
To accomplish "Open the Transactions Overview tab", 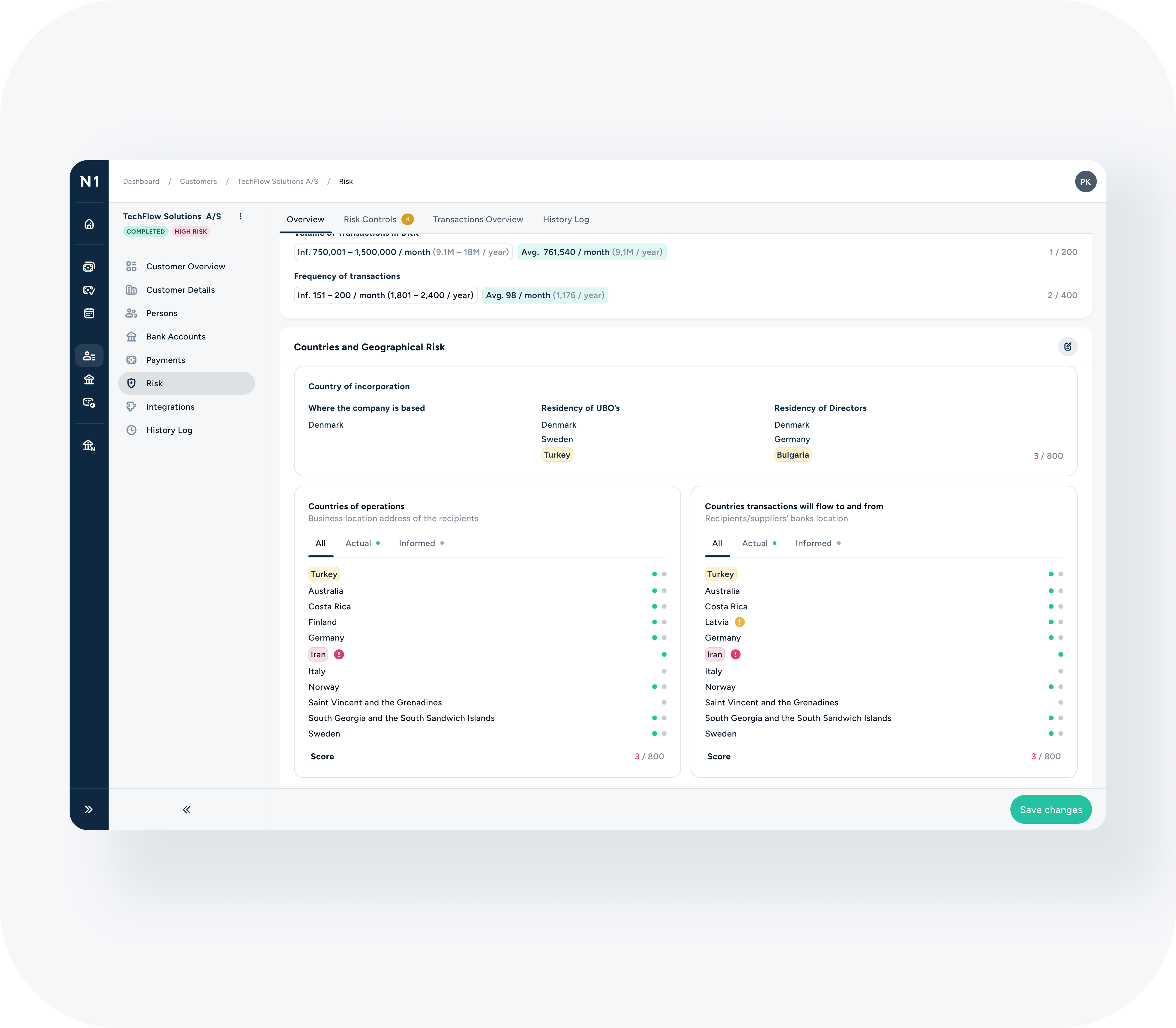I will [478, 219].
